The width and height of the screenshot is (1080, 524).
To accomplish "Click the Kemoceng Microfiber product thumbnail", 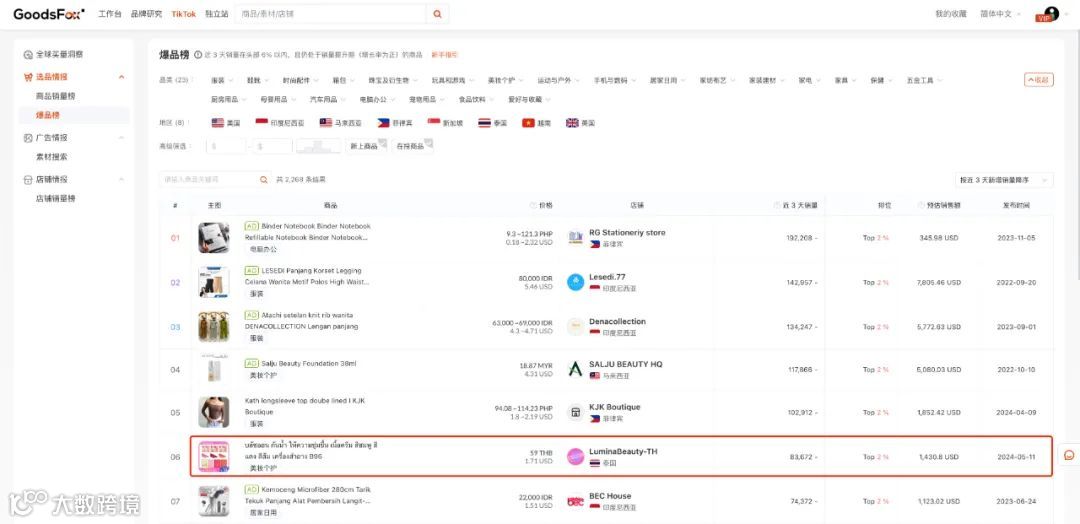I will coord(214,501).
